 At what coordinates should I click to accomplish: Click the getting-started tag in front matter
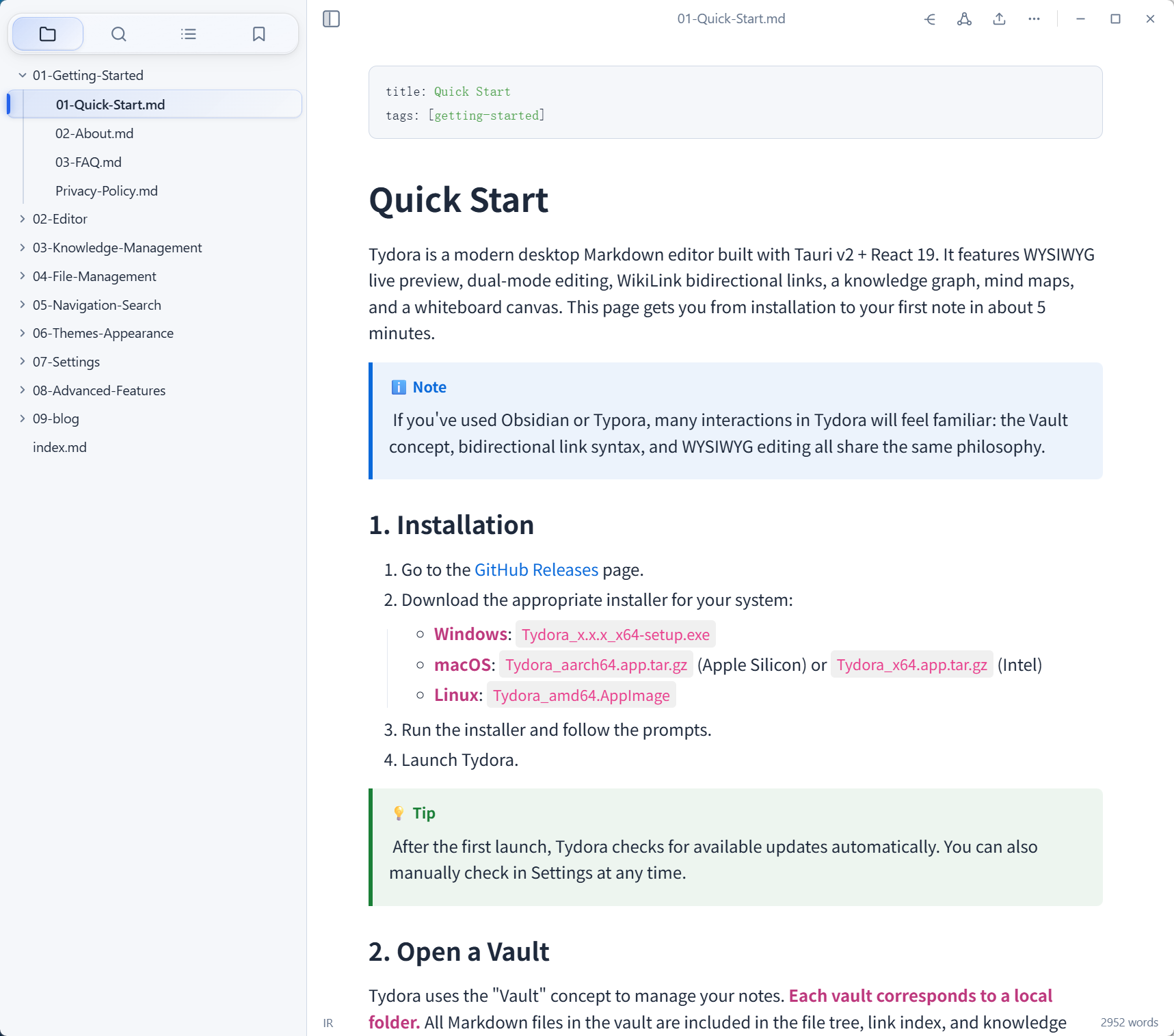(x=487, y=116)
